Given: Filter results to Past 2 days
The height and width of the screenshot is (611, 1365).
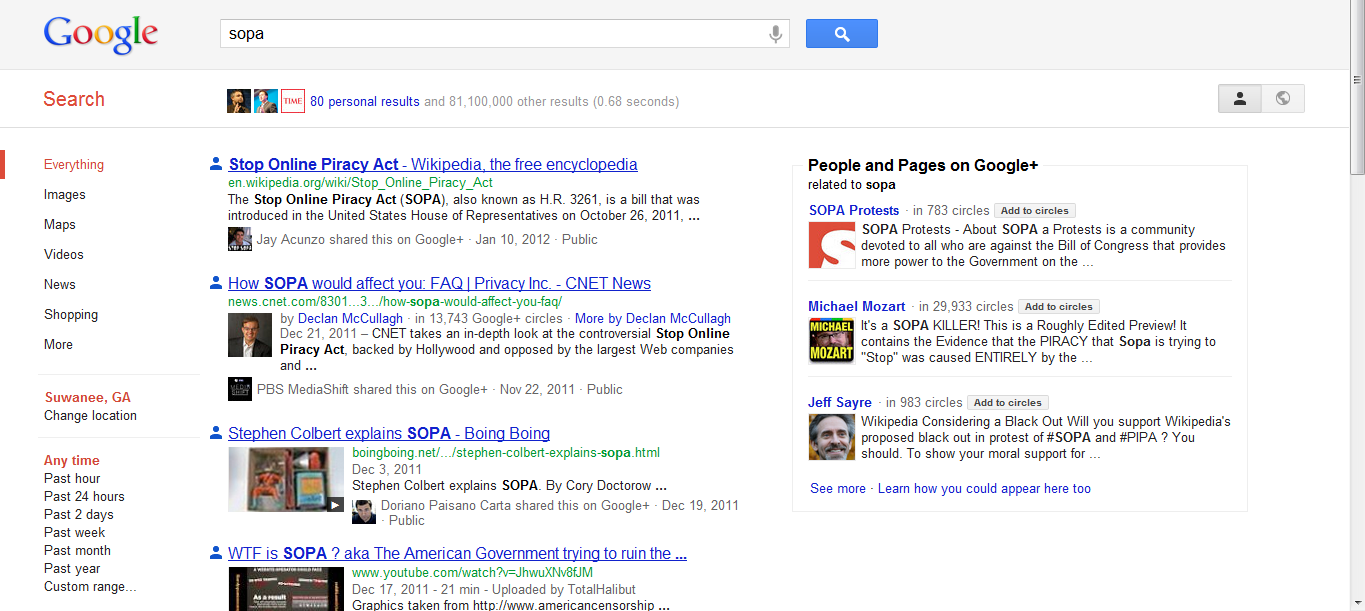Looking at the screenshot, I should [79, 515].
